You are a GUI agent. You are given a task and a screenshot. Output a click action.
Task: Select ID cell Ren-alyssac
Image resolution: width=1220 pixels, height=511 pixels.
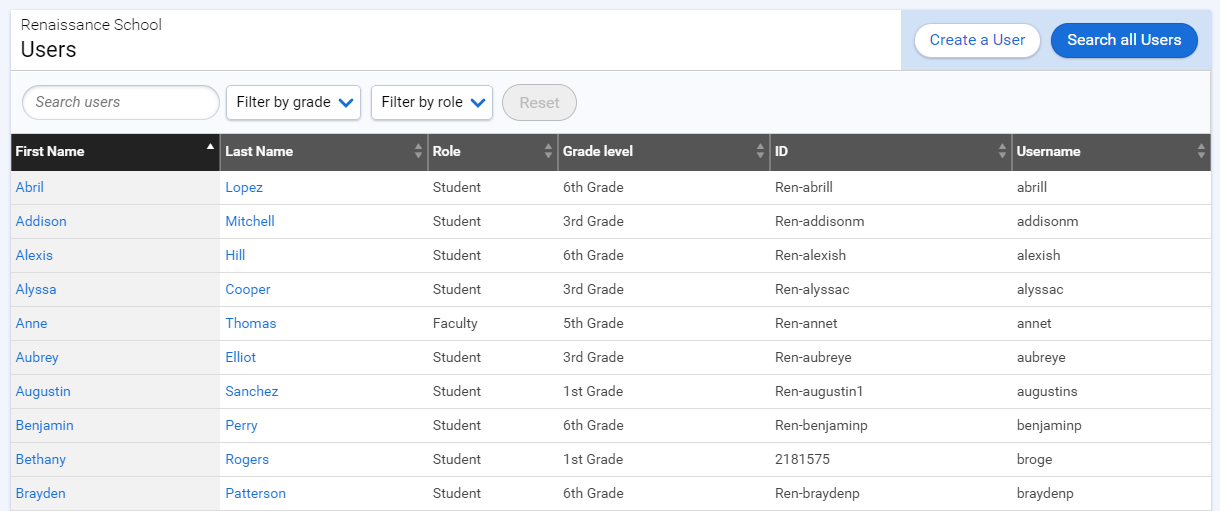[812, 289]
